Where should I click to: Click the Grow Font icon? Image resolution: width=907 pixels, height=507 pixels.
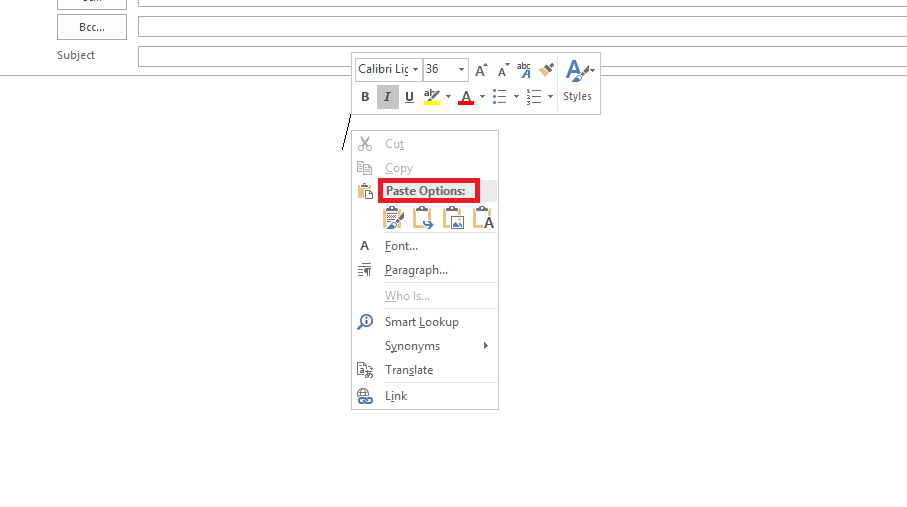tap(481, 70)
